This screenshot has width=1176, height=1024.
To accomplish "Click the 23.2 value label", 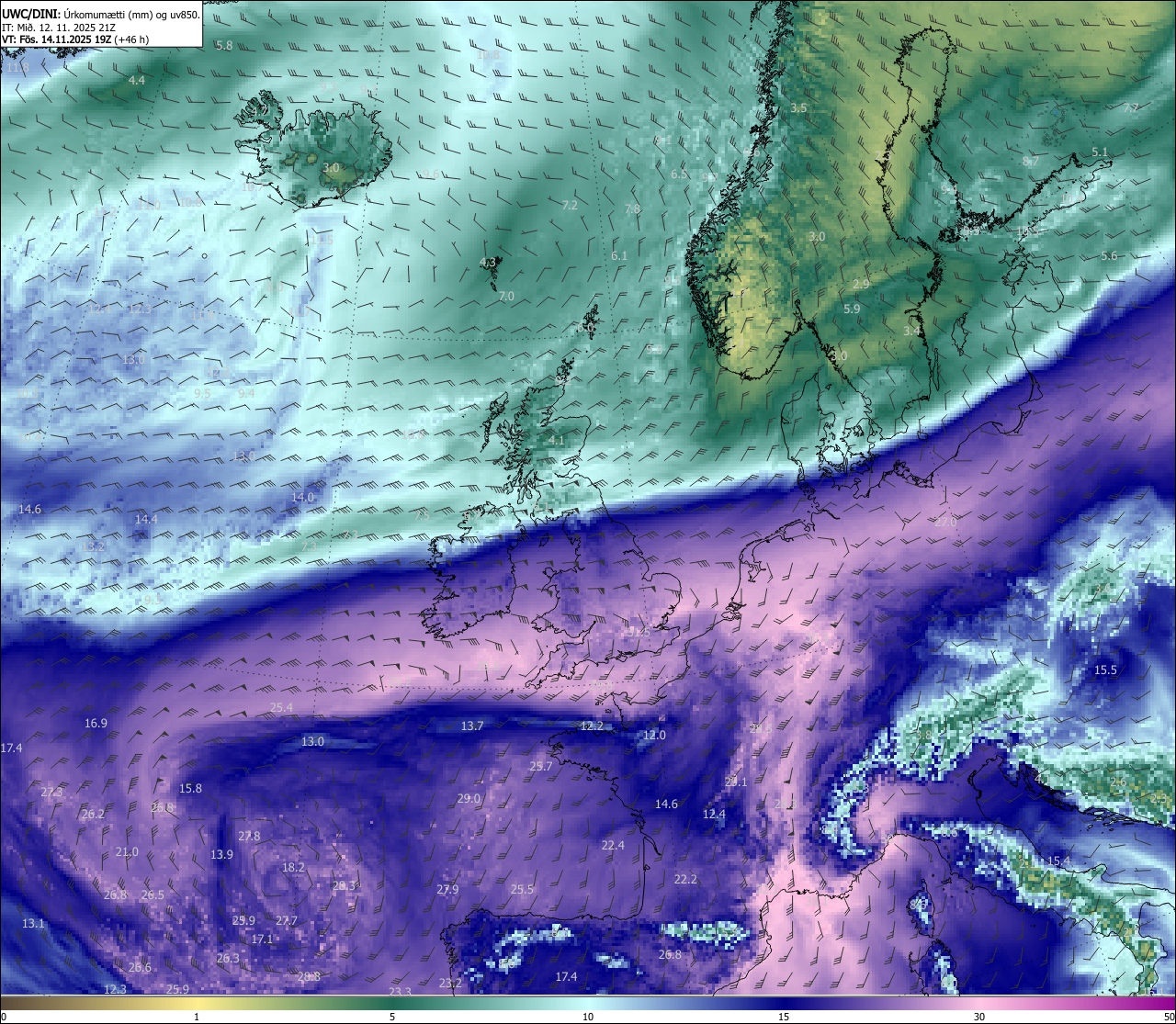I will pyautogui.click(x=450, y=984).
